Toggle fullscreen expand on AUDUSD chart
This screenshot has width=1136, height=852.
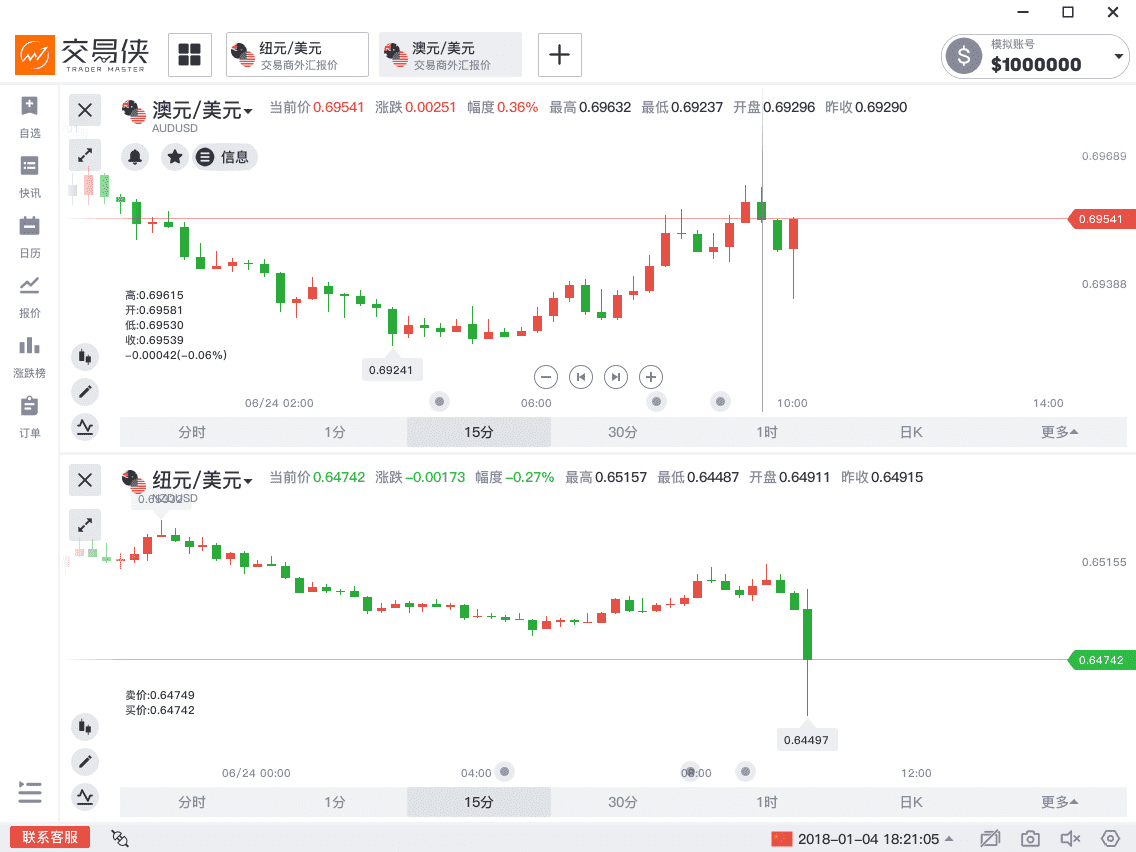(x=85, y=155)
